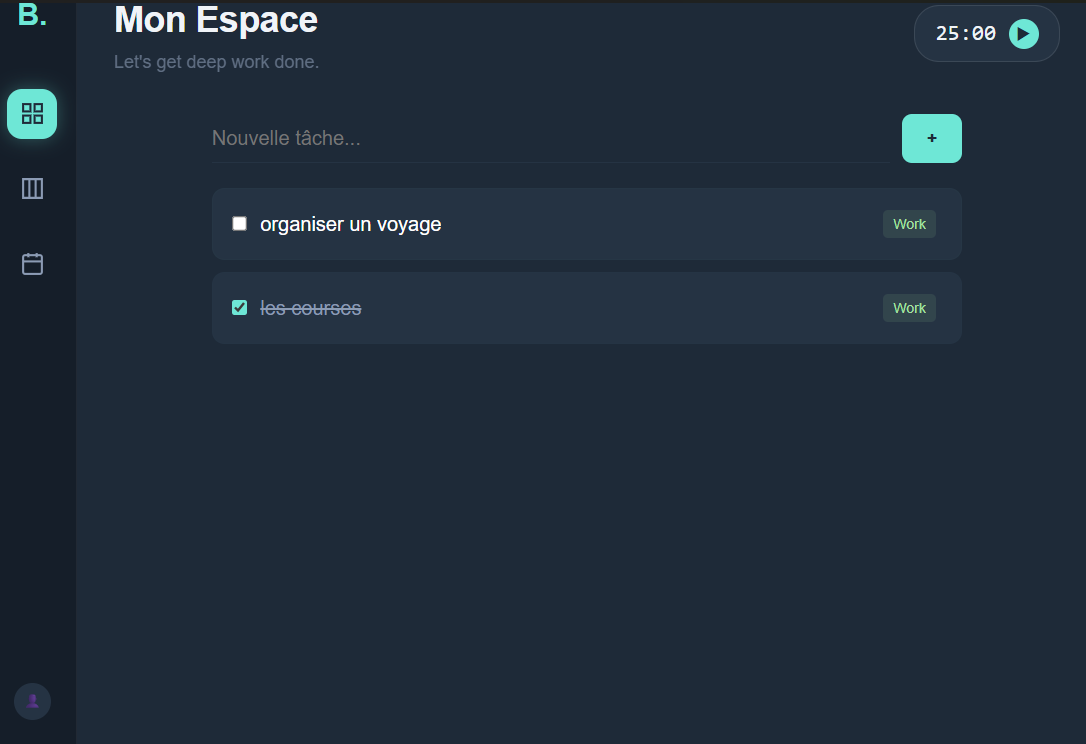Viewport: 1086px width, 744px height.
Task: Click the 'B.' app logo
Action: pyautogui.click(x=32, y=15)
